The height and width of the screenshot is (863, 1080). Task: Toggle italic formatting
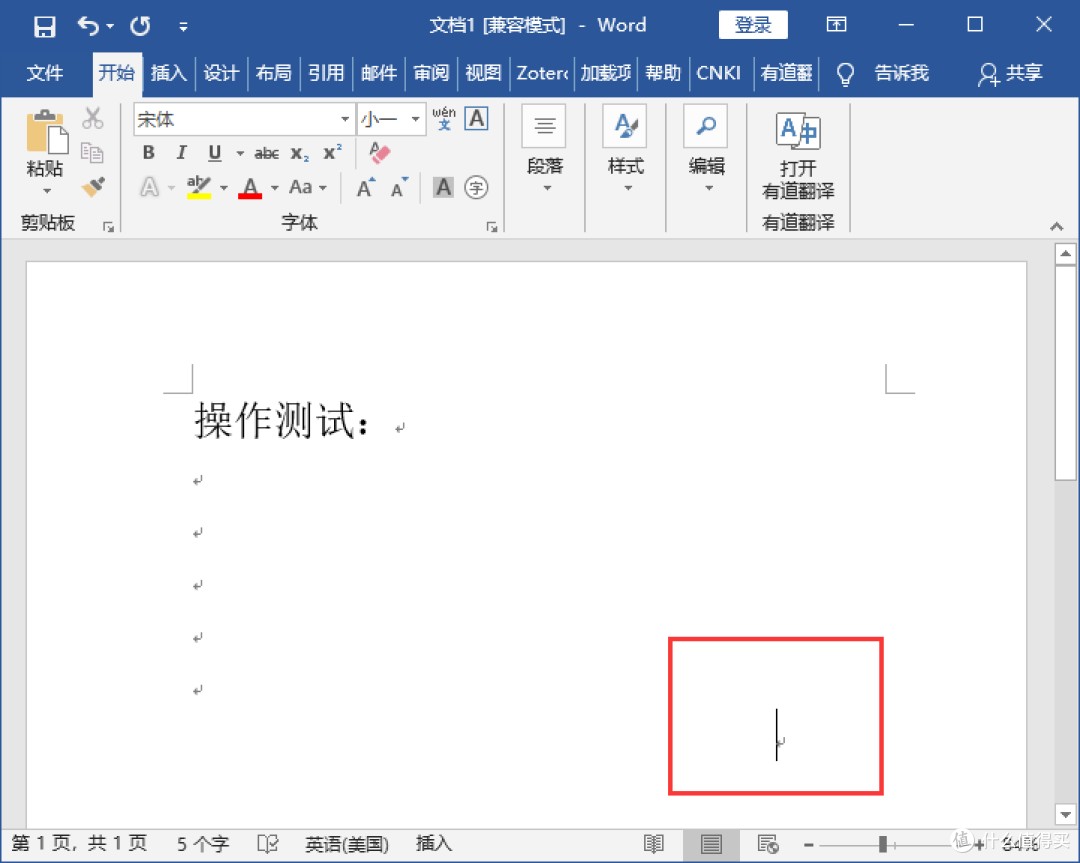181,153
